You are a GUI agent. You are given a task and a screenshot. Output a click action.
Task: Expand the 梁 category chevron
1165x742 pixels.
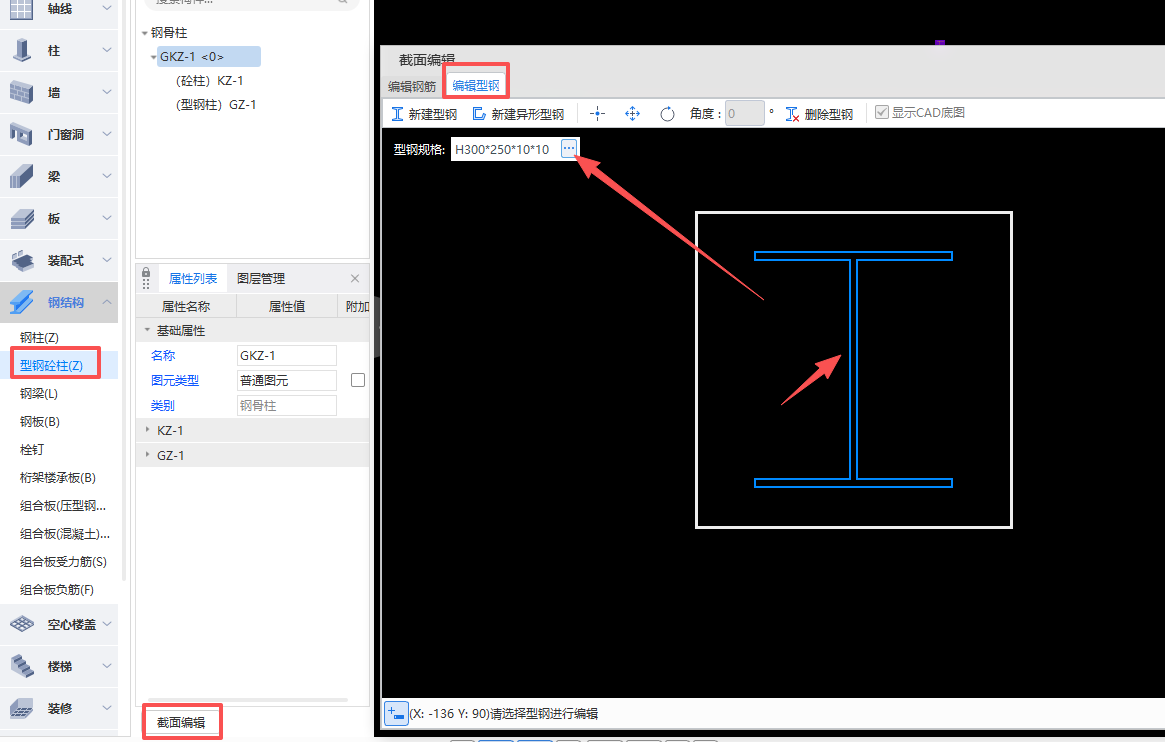point(106,177)
